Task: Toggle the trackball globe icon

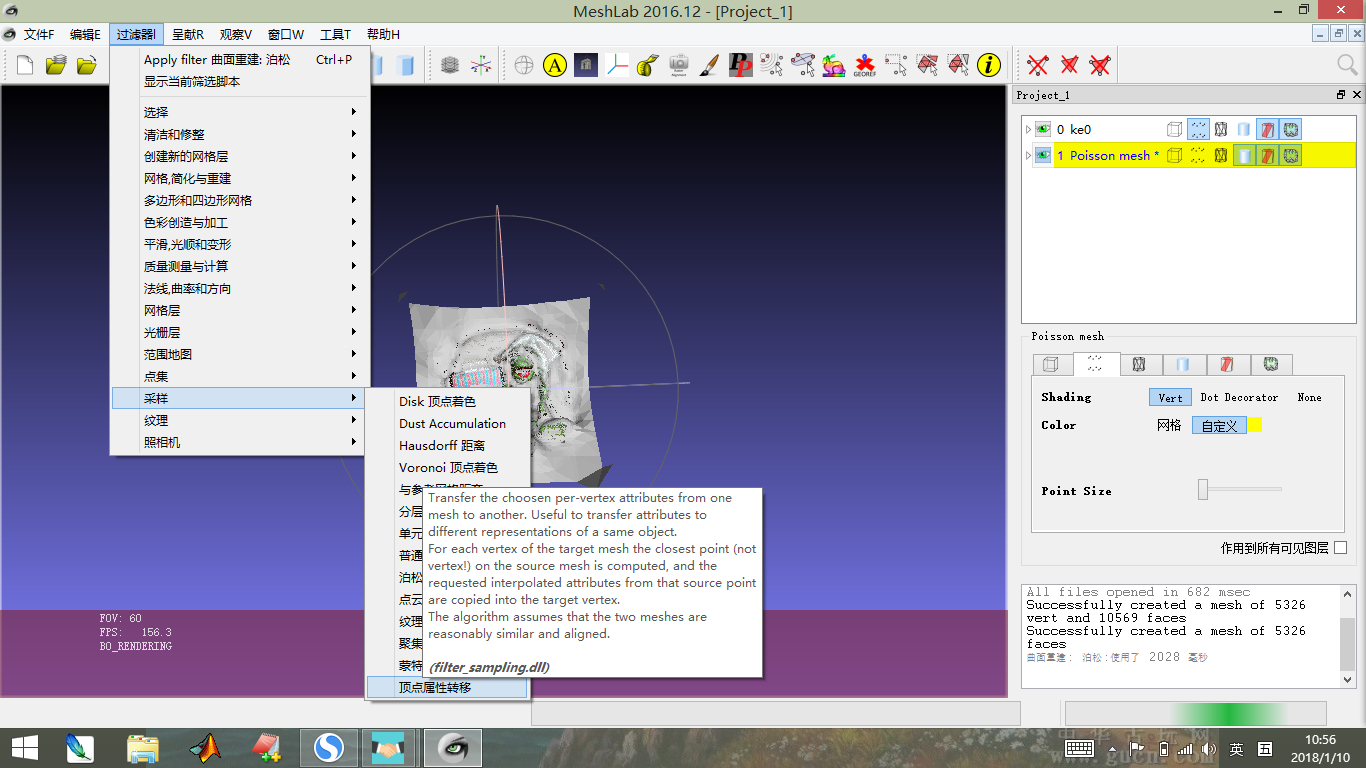Action: click(524, 65)
